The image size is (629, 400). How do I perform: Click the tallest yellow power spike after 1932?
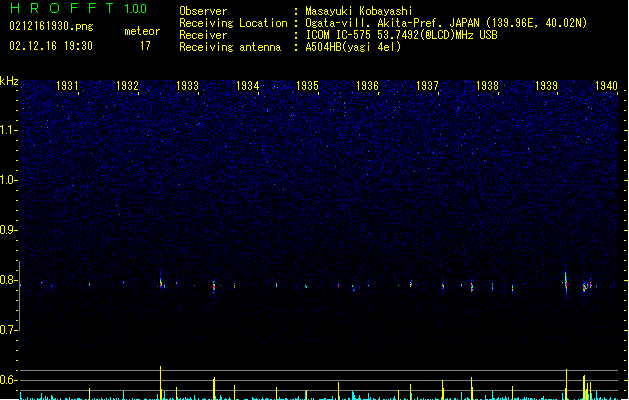pos(160,383)
